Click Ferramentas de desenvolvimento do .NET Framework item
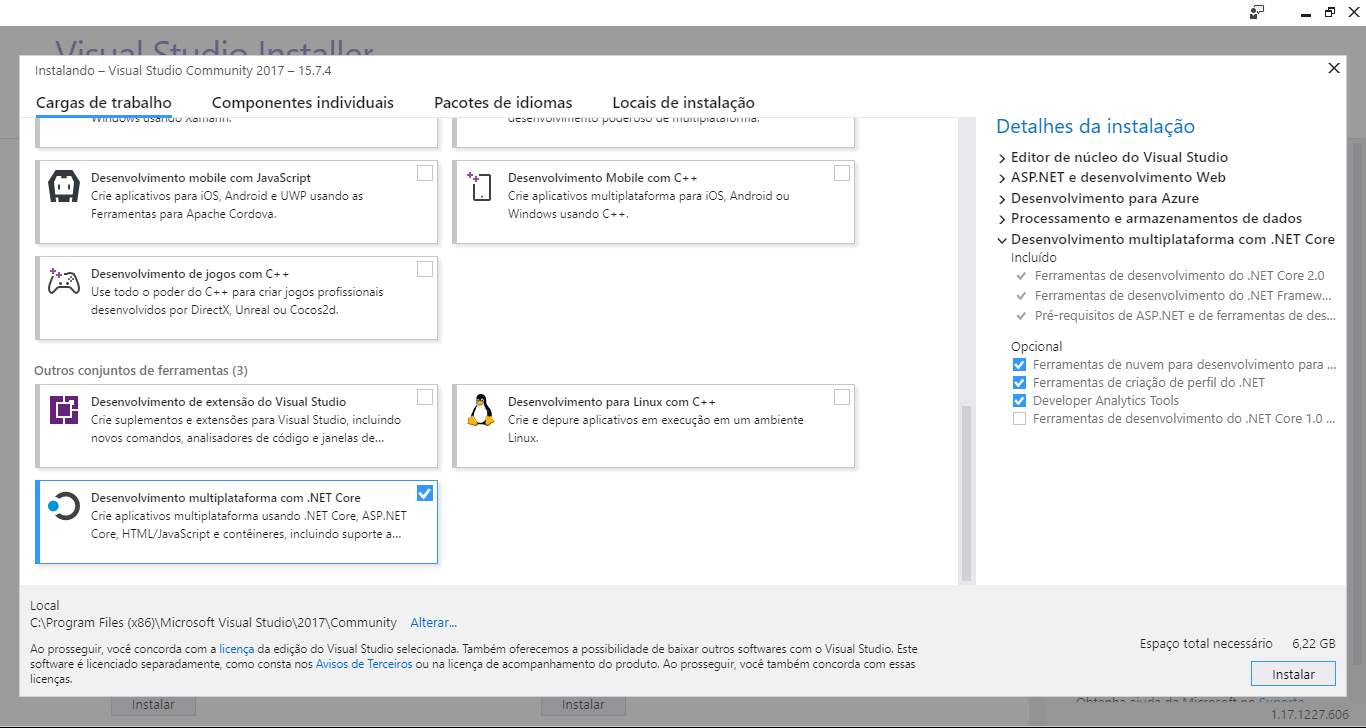1366x728 pixels. pyautogui.click(x=1185, y=296)
